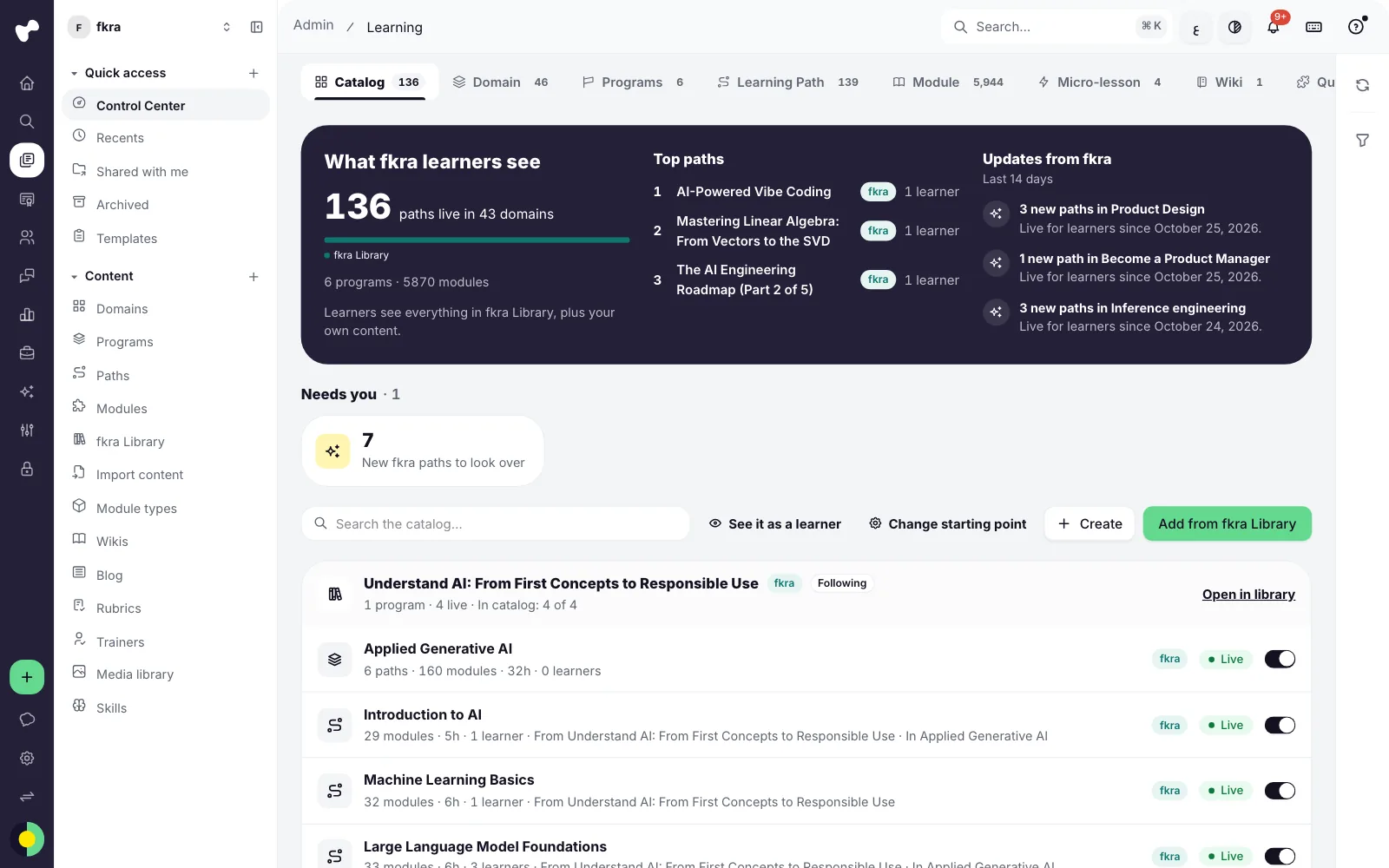Open the people users rail icon

tap(27, 237)
